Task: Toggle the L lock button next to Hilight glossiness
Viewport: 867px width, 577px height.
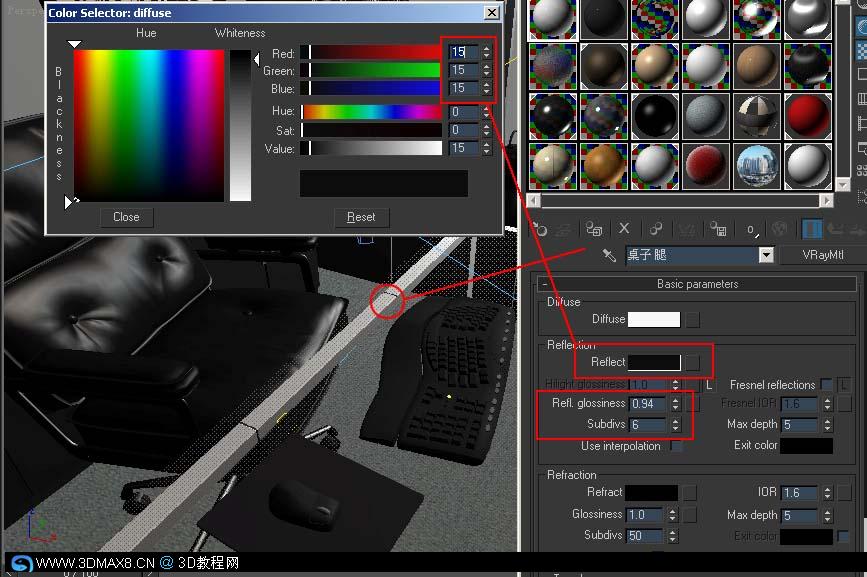Action: pyautogui.click(x=708, y=385)
